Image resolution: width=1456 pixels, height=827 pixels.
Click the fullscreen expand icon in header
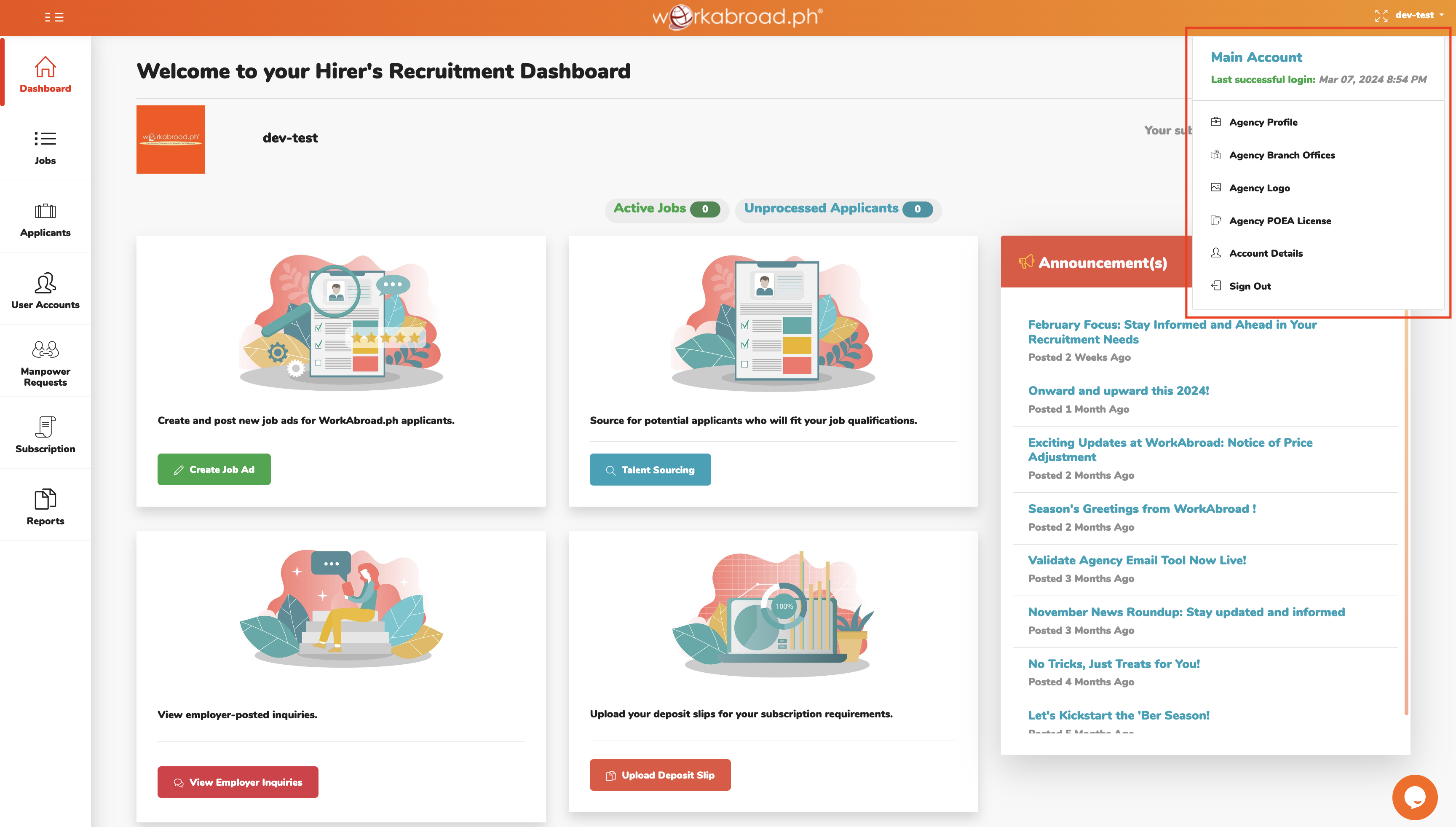point(1381,15)
